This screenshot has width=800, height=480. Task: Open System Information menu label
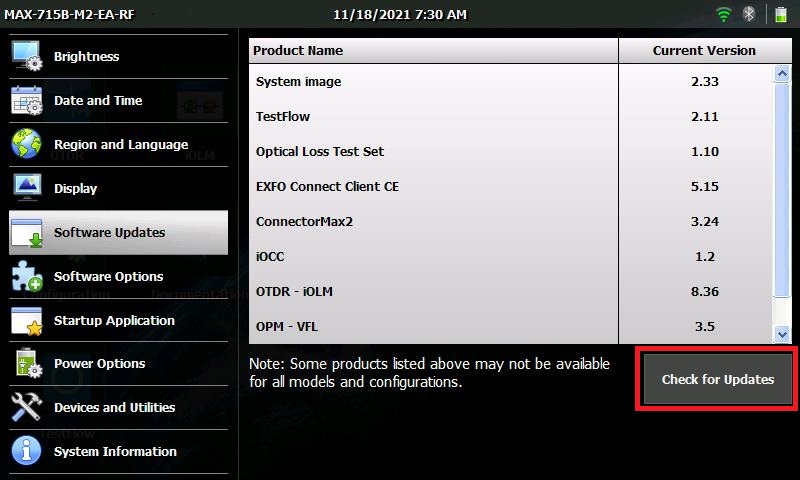pos(115,451)
